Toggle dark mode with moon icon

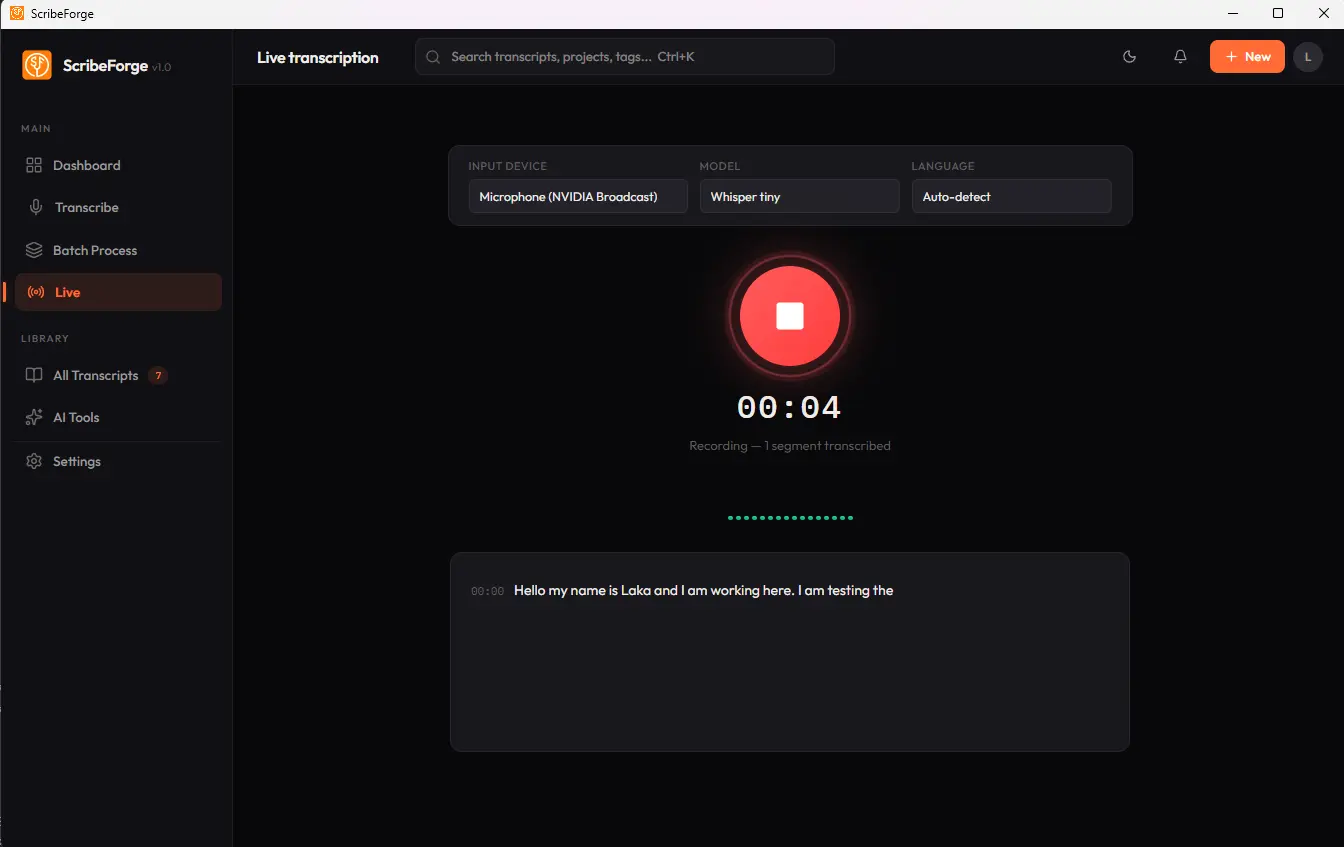tap(1130, 57)
